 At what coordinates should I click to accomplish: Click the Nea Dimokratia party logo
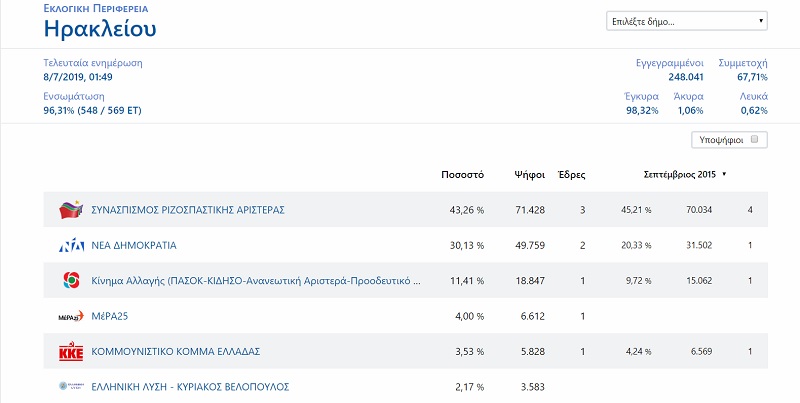coord(70,245)
